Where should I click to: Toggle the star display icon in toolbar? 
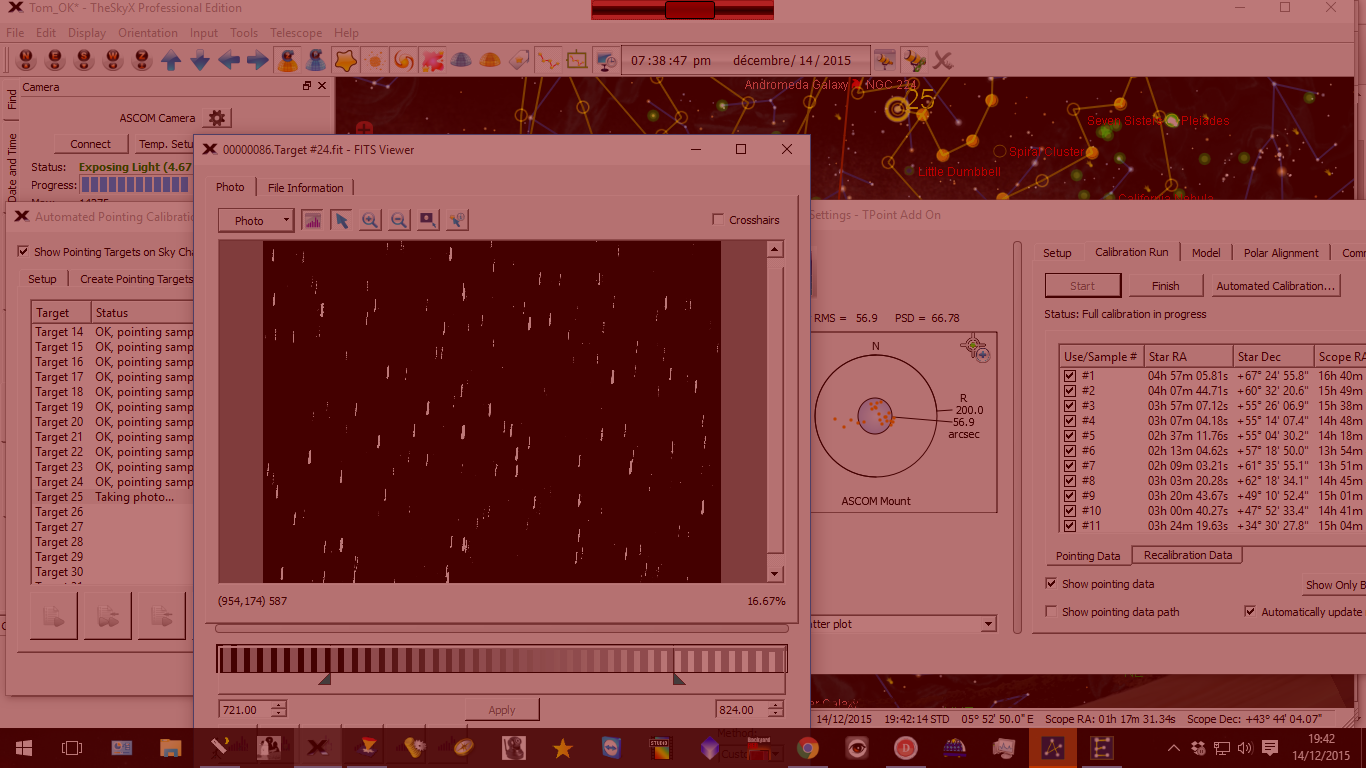345,61
